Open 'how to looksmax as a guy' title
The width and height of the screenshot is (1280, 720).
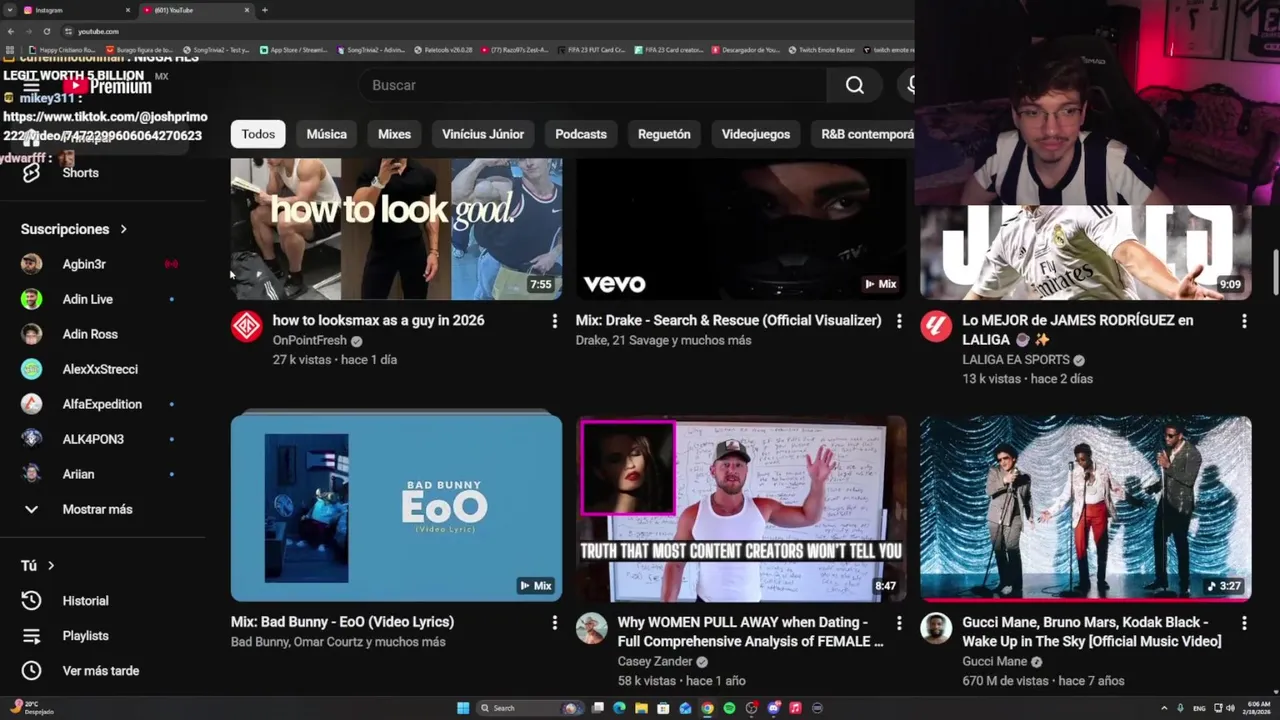[378, 320]
